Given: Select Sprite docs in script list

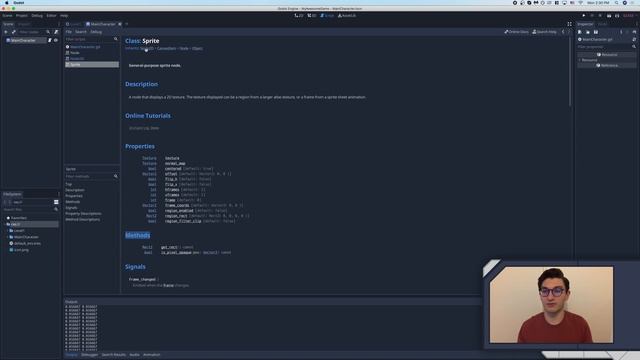Looking at the screenshot, I should (x=92, y=64).
